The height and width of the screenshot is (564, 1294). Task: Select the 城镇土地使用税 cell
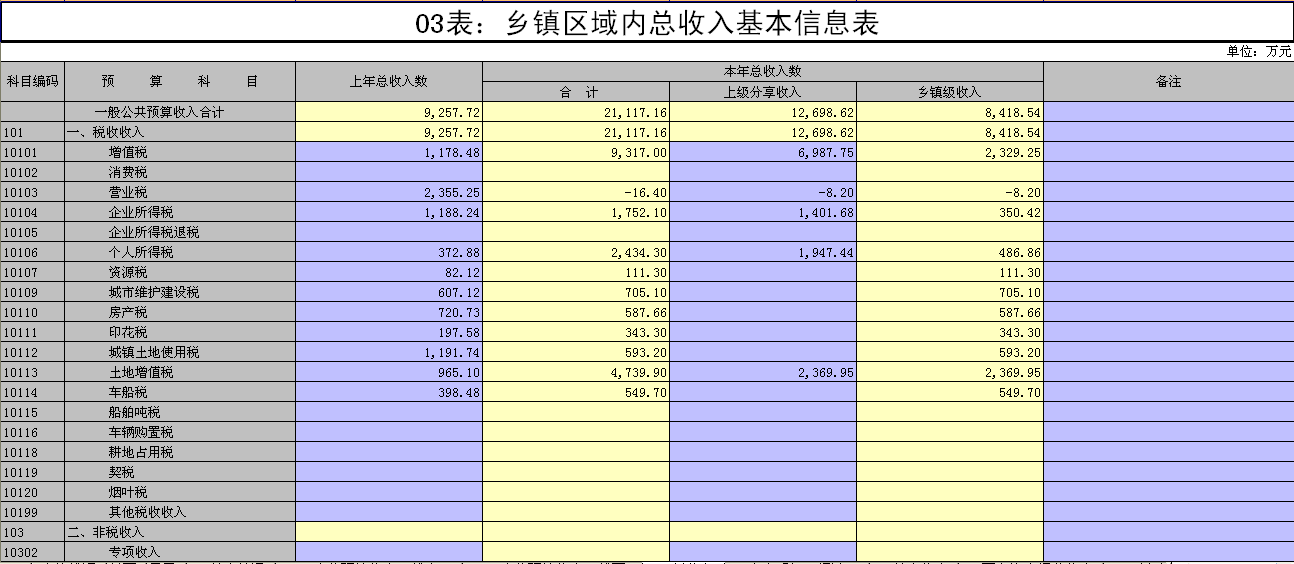pyautogui.click(x=180, y=352)
